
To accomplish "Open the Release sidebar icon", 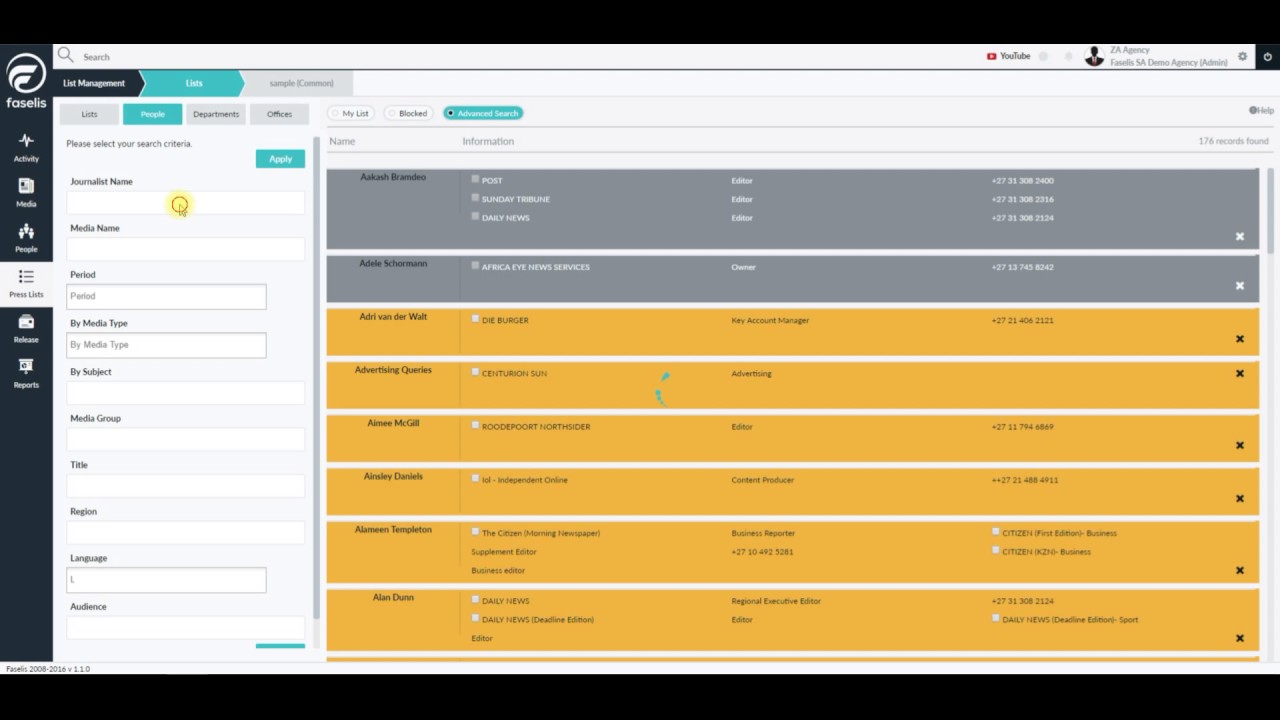I will pyautogui.click(x=26, y=328).
